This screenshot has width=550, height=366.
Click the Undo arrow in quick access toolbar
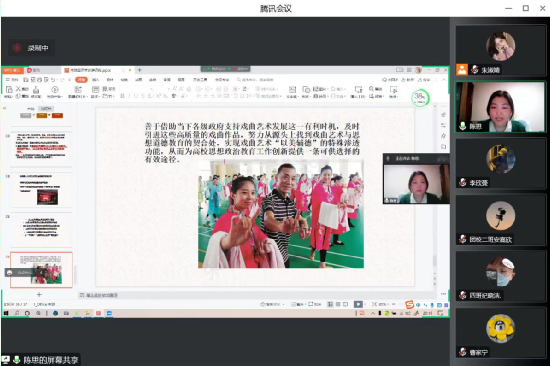[53, 80]
